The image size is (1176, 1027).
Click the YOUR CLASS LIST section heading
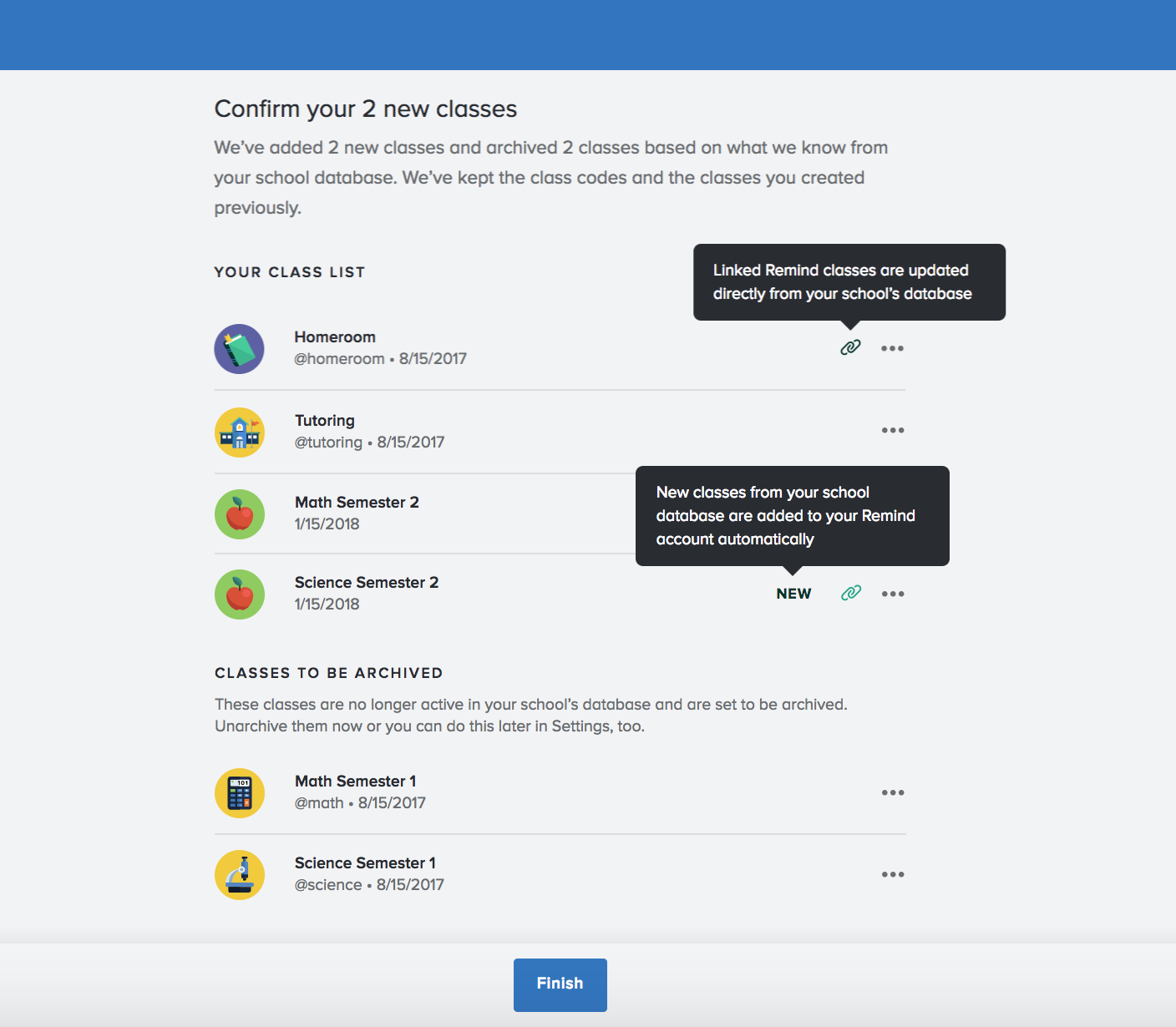click(289, 272)
